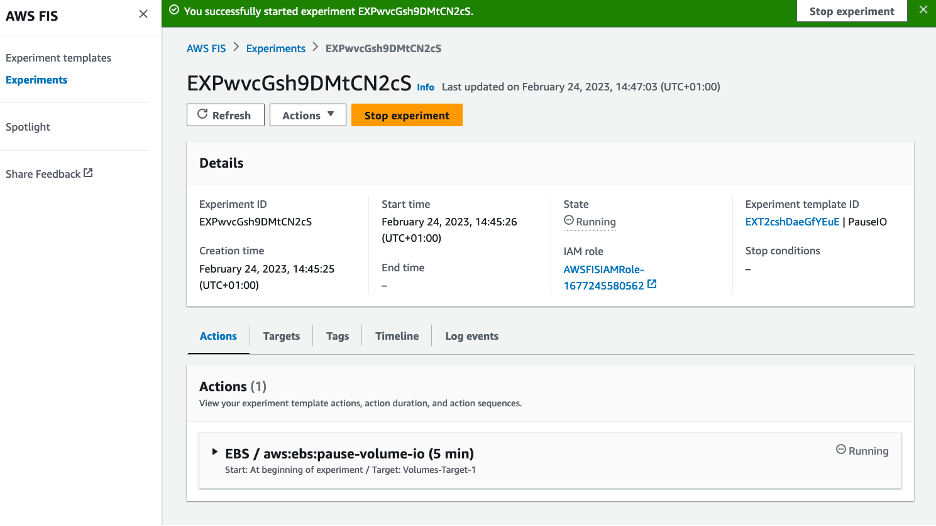The image size is (936, 526).
Task: Click the success checkmark icon in the banner
Action: pyautogui.click(x=174, y=10)
